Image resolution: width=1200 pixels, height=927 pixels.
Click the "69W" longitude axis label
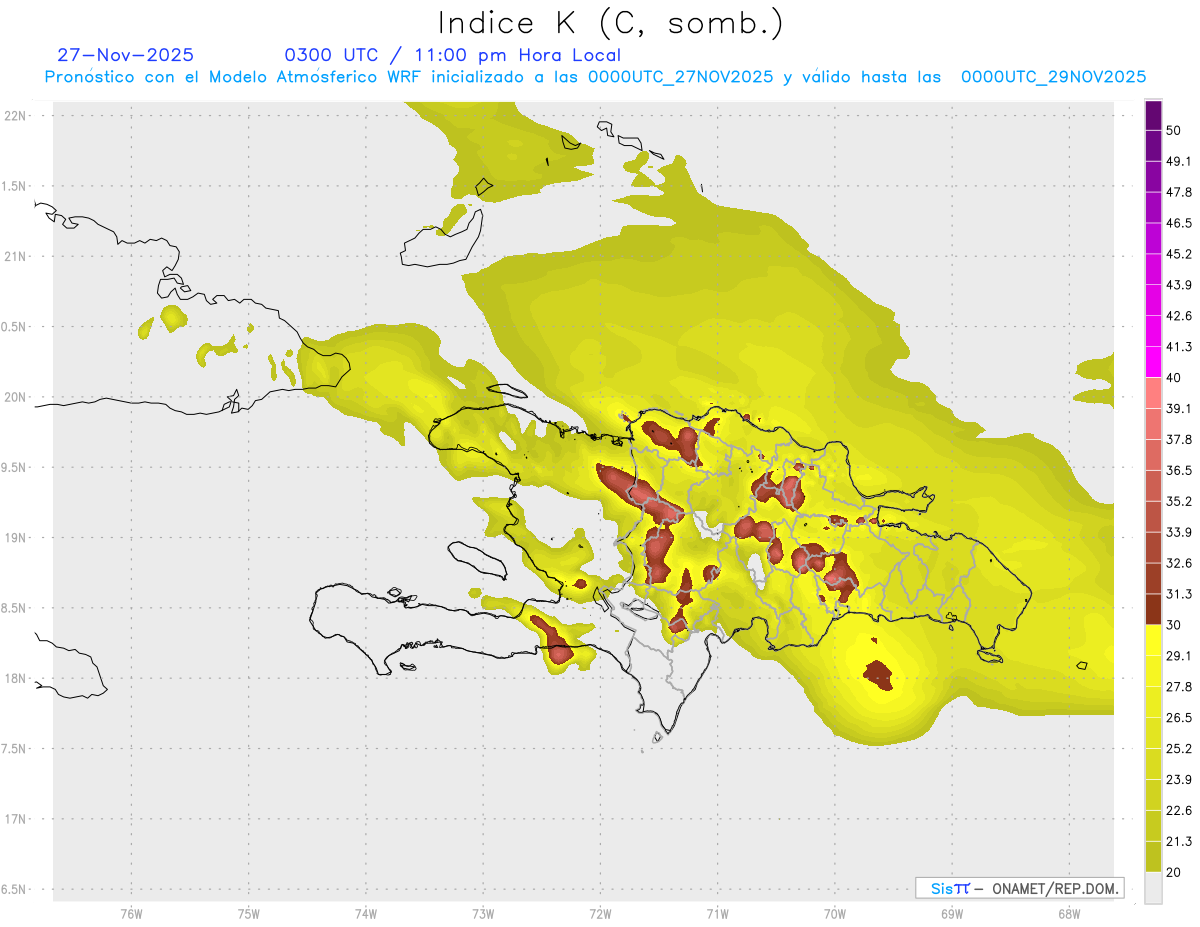[952, 914]
